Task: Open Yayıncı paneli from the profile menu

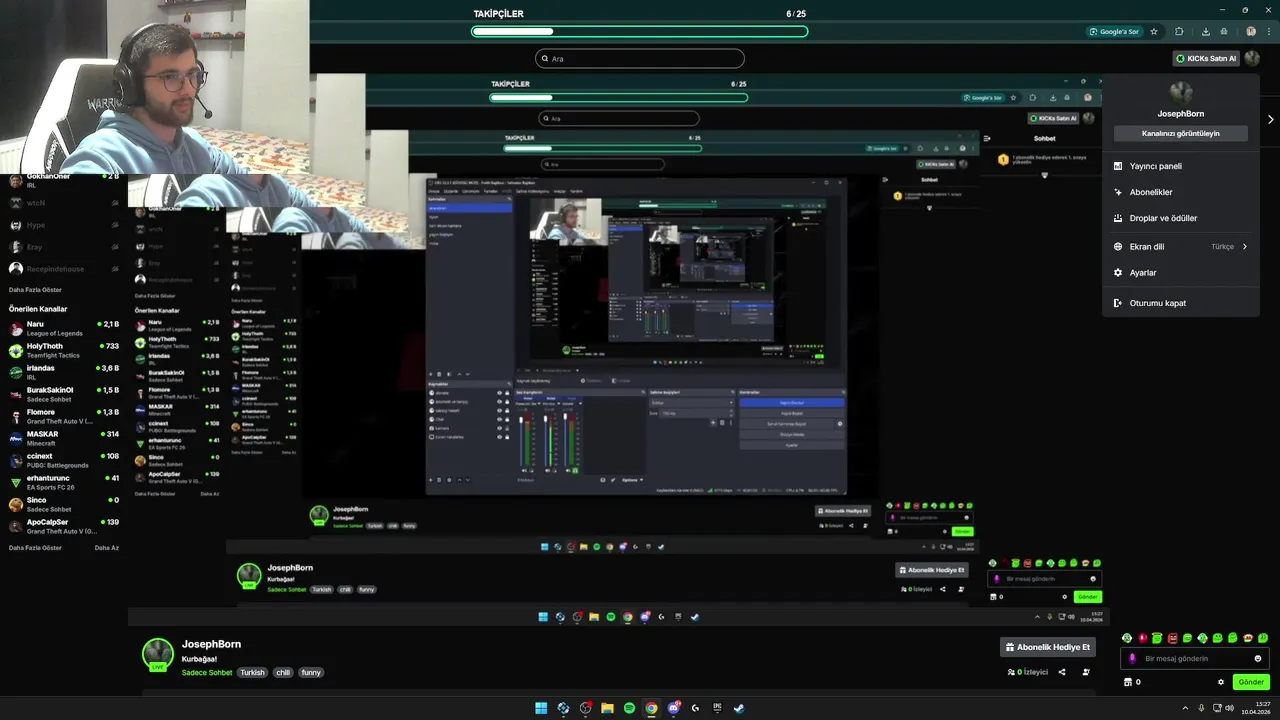Action: tap(1180, 166)
